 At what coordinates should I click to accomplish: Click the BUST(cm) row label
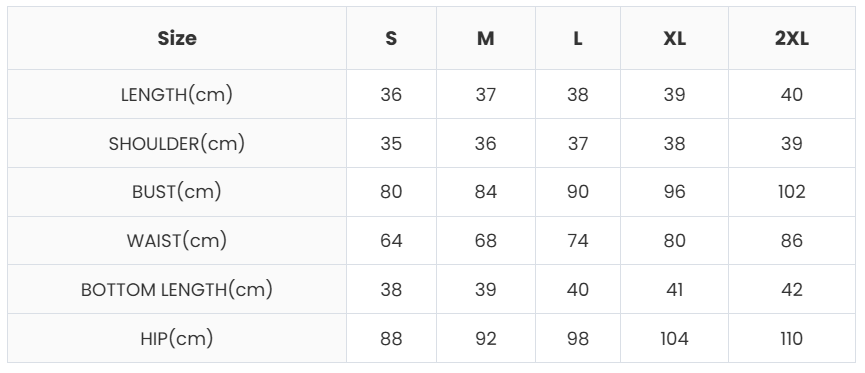(x=177, y=192)
